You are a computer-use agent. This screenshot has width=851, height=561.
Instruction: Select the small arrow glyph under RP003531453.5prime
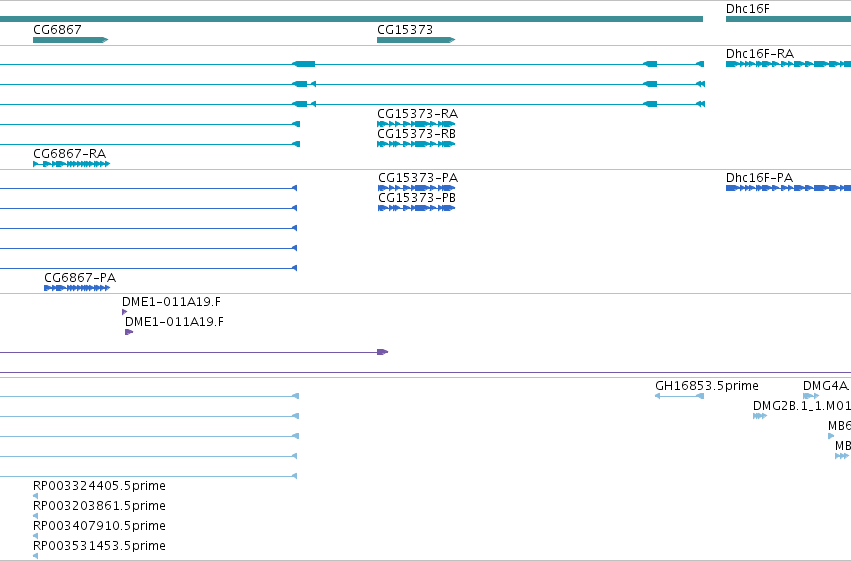35,556
